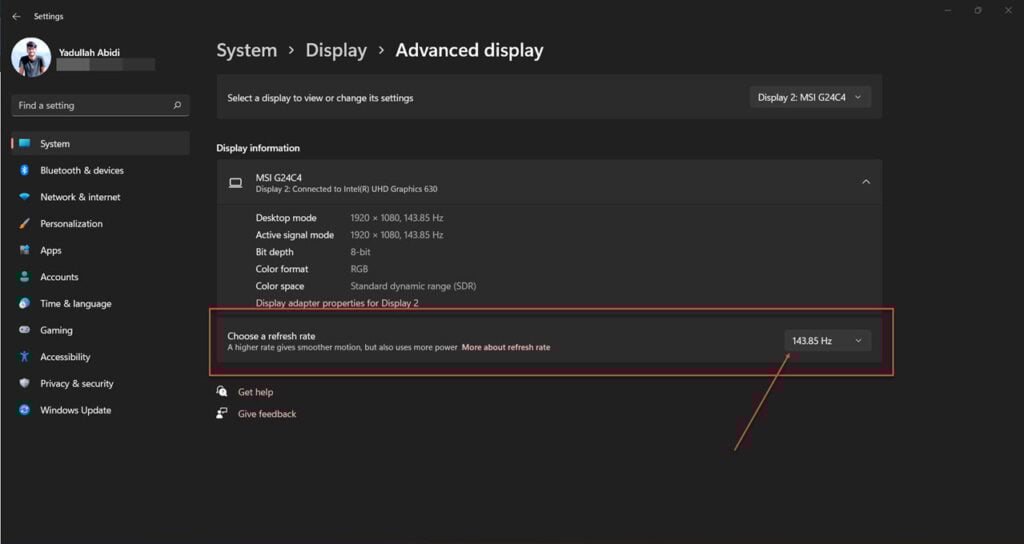
Task: Open Accessibility settings
Action: pyautogui.click(x=101, y=357)
